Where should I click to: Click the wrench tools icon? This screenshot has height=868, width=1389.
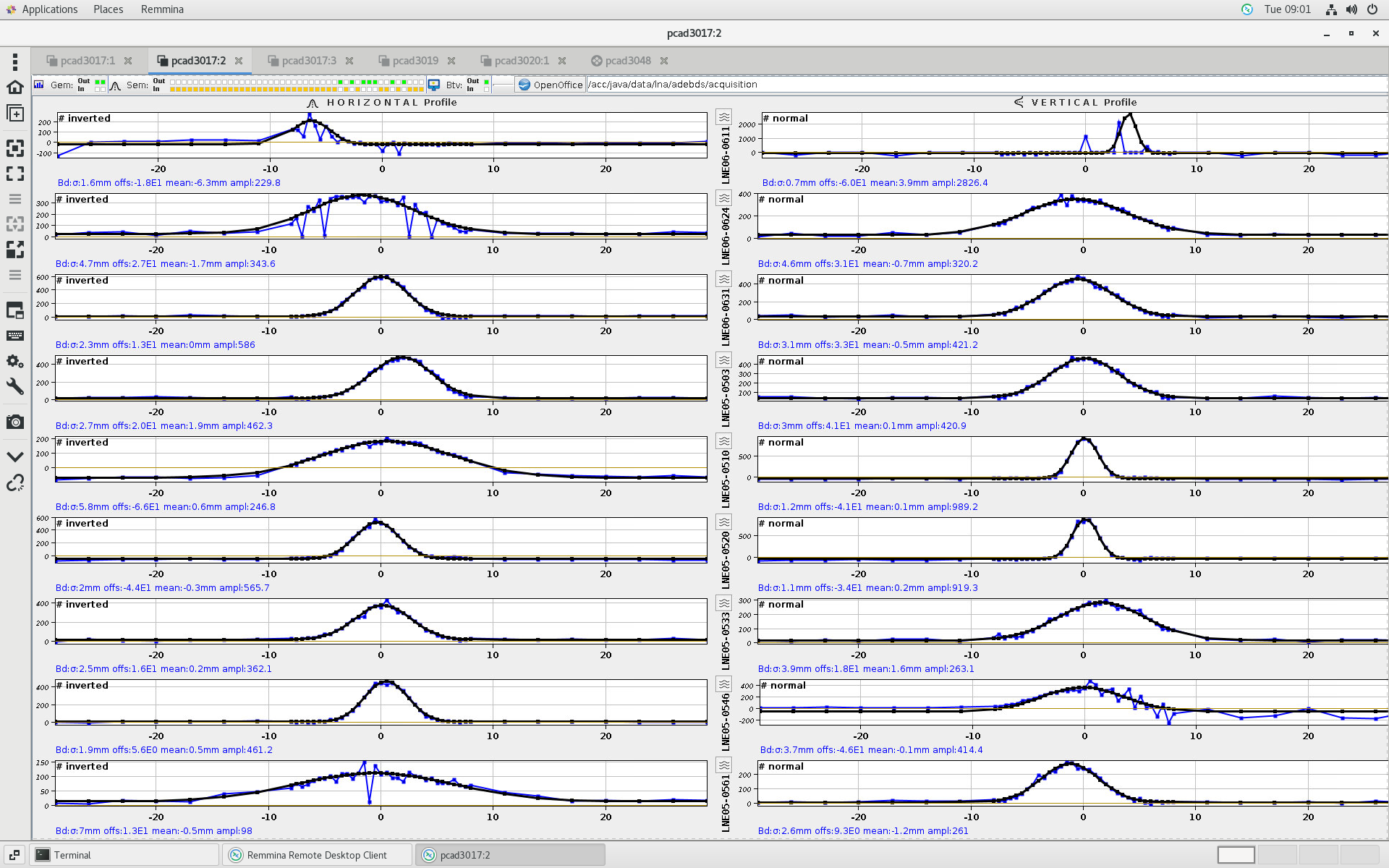tap(14, 386)
